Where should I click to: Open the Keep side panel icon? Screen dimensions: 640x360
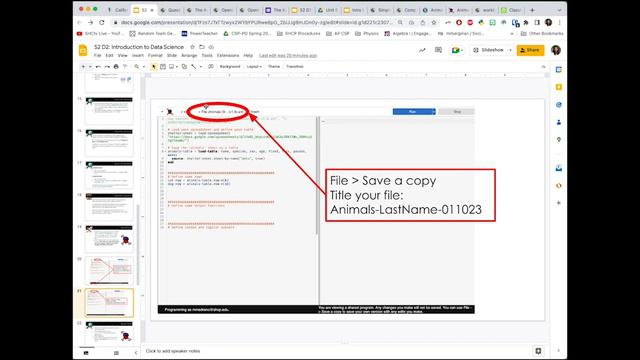pos(559,87)
